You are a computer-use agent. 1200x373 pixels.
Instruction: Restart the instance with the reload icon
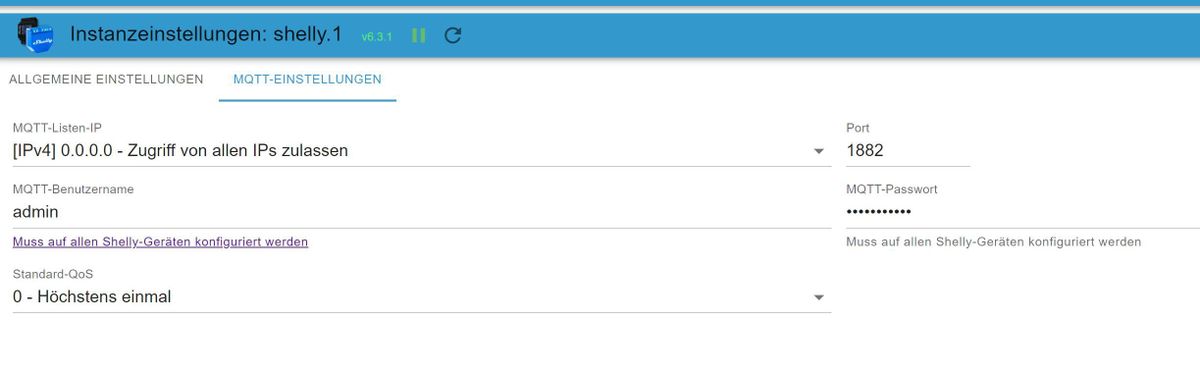pos(452,35)
